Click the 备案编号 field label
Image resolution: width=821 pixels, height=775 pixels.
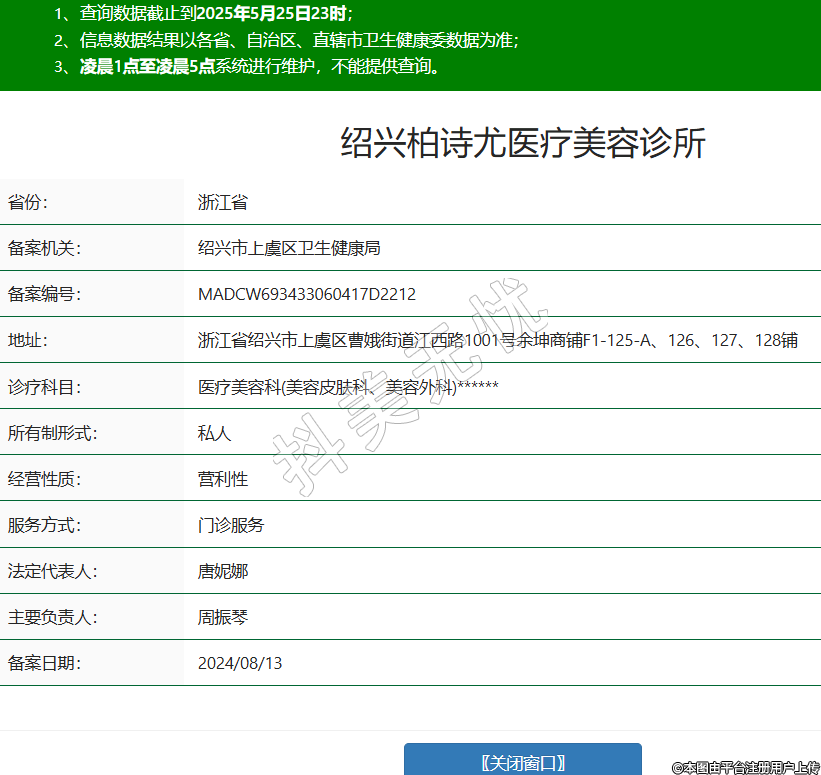pyautogui.click(x=44, y=294)
